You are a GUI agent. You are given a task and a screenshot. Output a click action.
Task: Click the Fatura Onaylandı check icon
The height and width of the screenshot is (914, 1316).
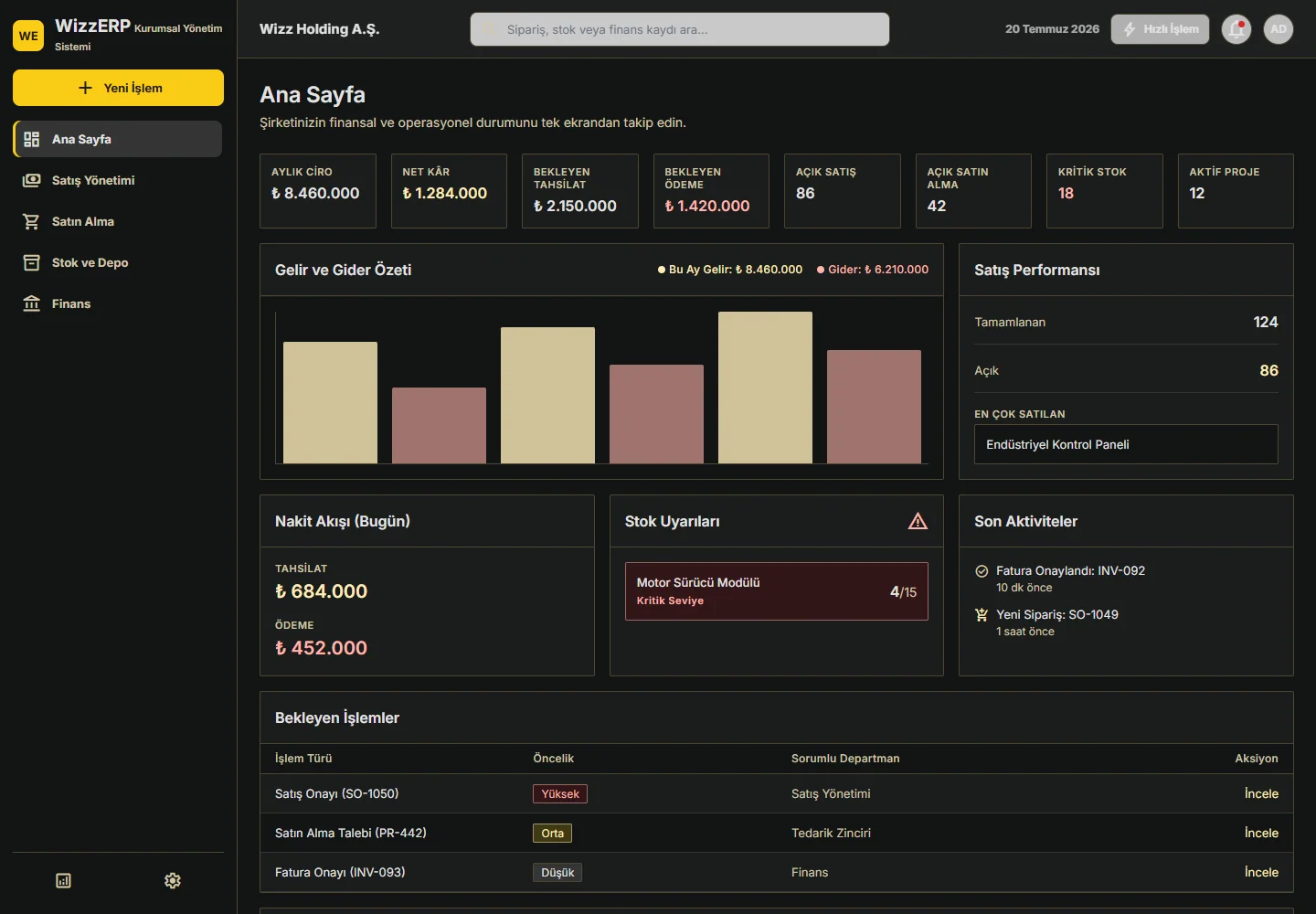pyautogui.click(x=982, y=571)
